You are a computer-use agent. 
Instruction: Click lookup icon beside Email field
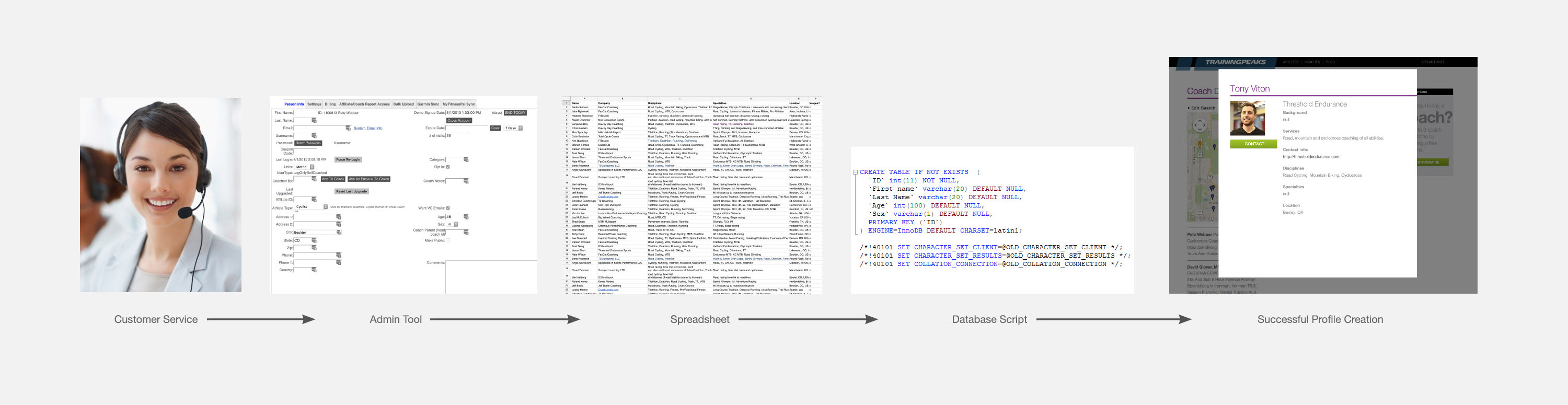coord(349,128)
